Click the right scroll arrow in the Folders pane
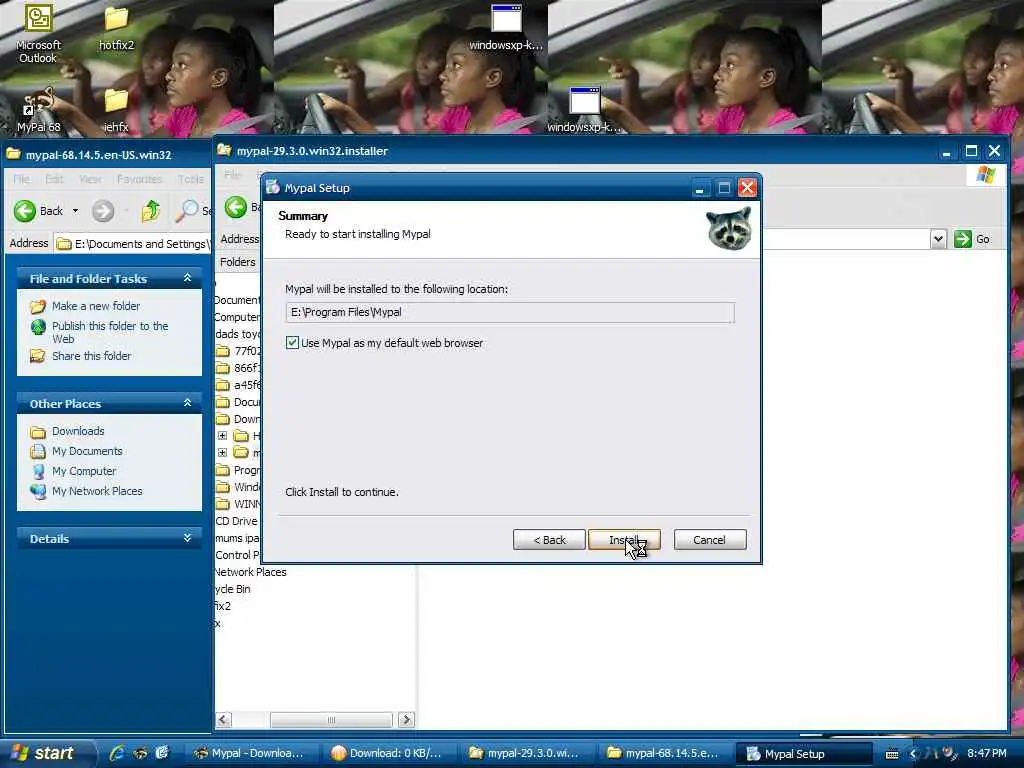This screenshot has width=1024, height=768. click(406, 720)
